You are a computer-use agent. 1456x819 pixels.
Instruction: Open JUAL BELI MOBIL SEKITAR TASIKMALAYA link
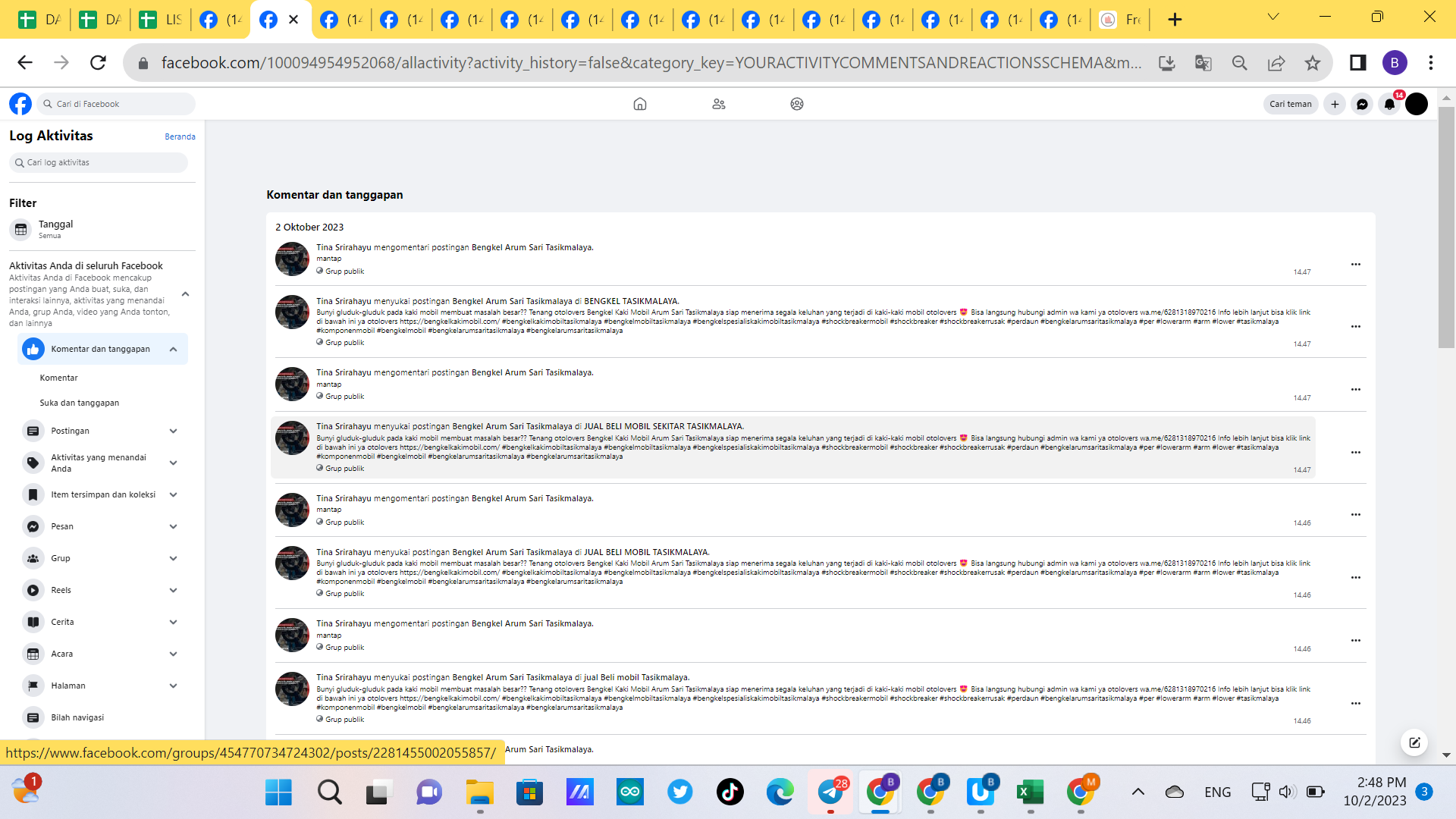tap(664, 426)
